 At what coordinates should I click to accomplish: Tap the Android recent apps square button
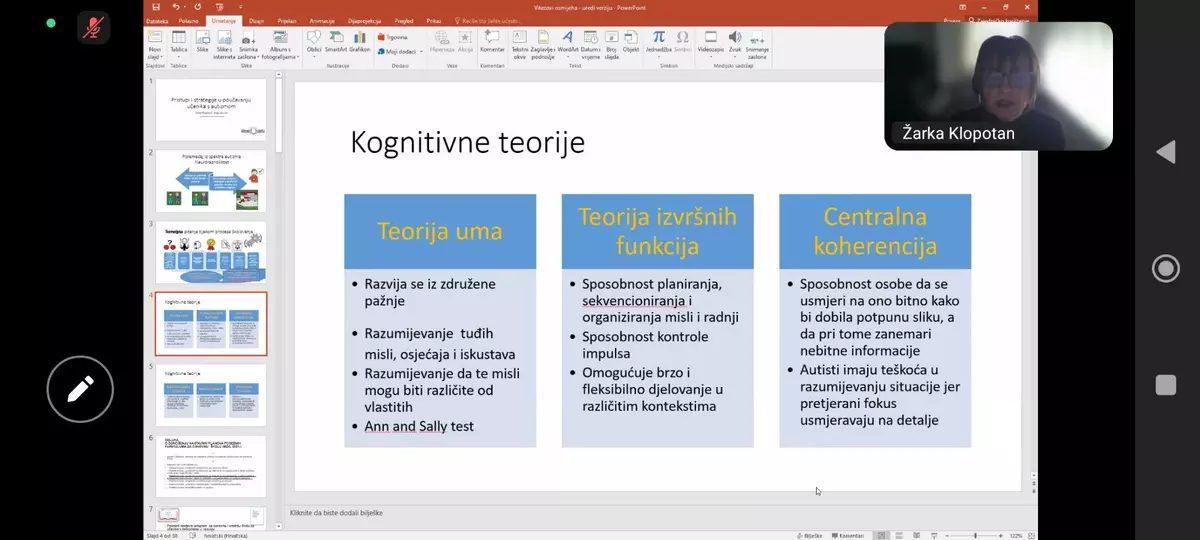click(x=1165, y=385)
